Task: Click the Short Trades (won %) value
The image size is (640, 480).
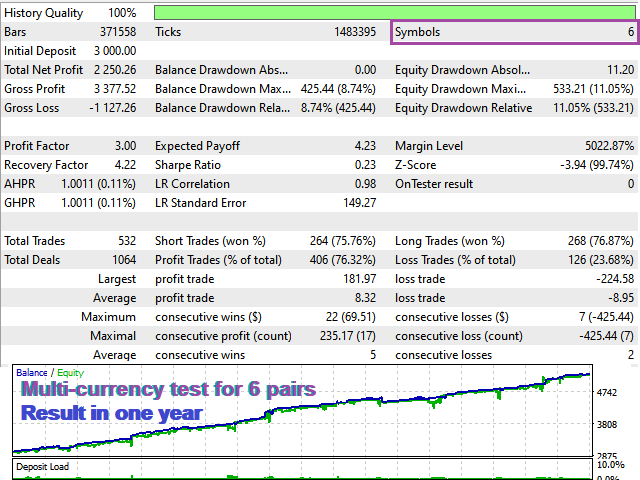Action: point(344,241)
